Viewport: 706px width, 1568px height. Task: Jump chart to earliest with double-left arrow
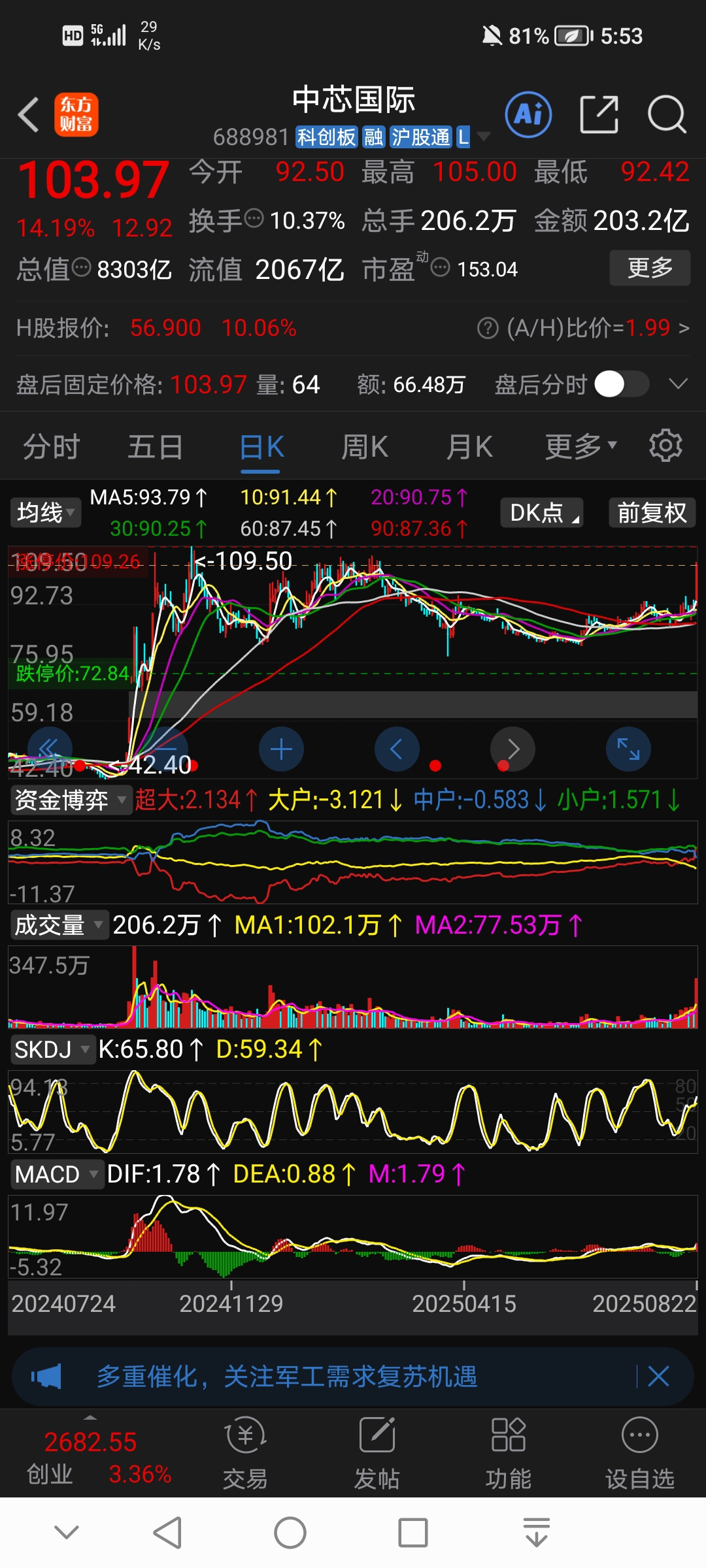coord(50,749)
